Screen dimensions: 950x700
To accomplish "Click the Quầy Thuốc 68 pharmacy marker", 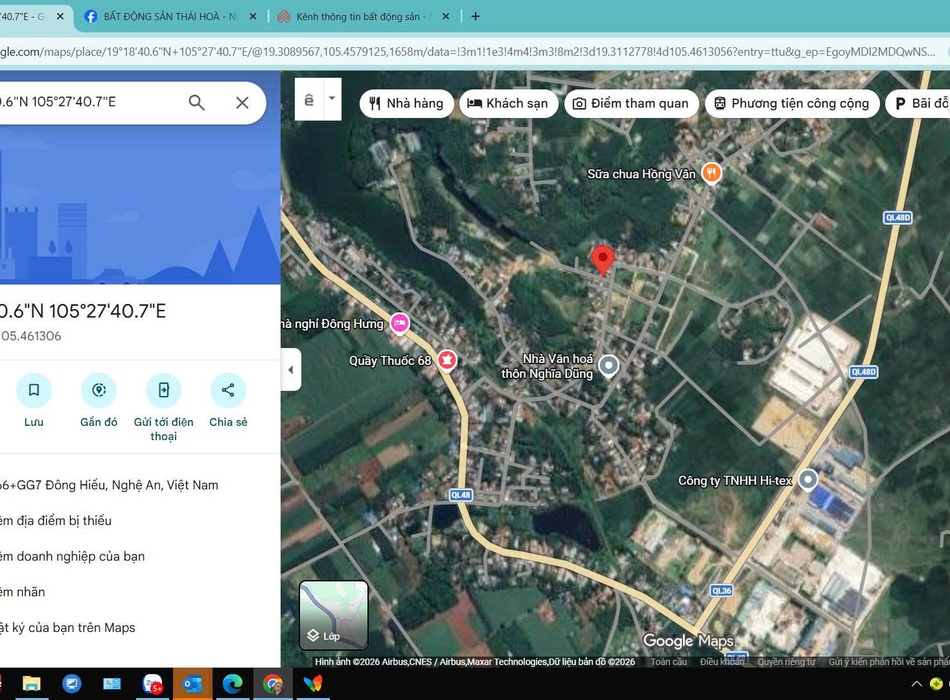I will pyautogui.click(x=447, y=360).
